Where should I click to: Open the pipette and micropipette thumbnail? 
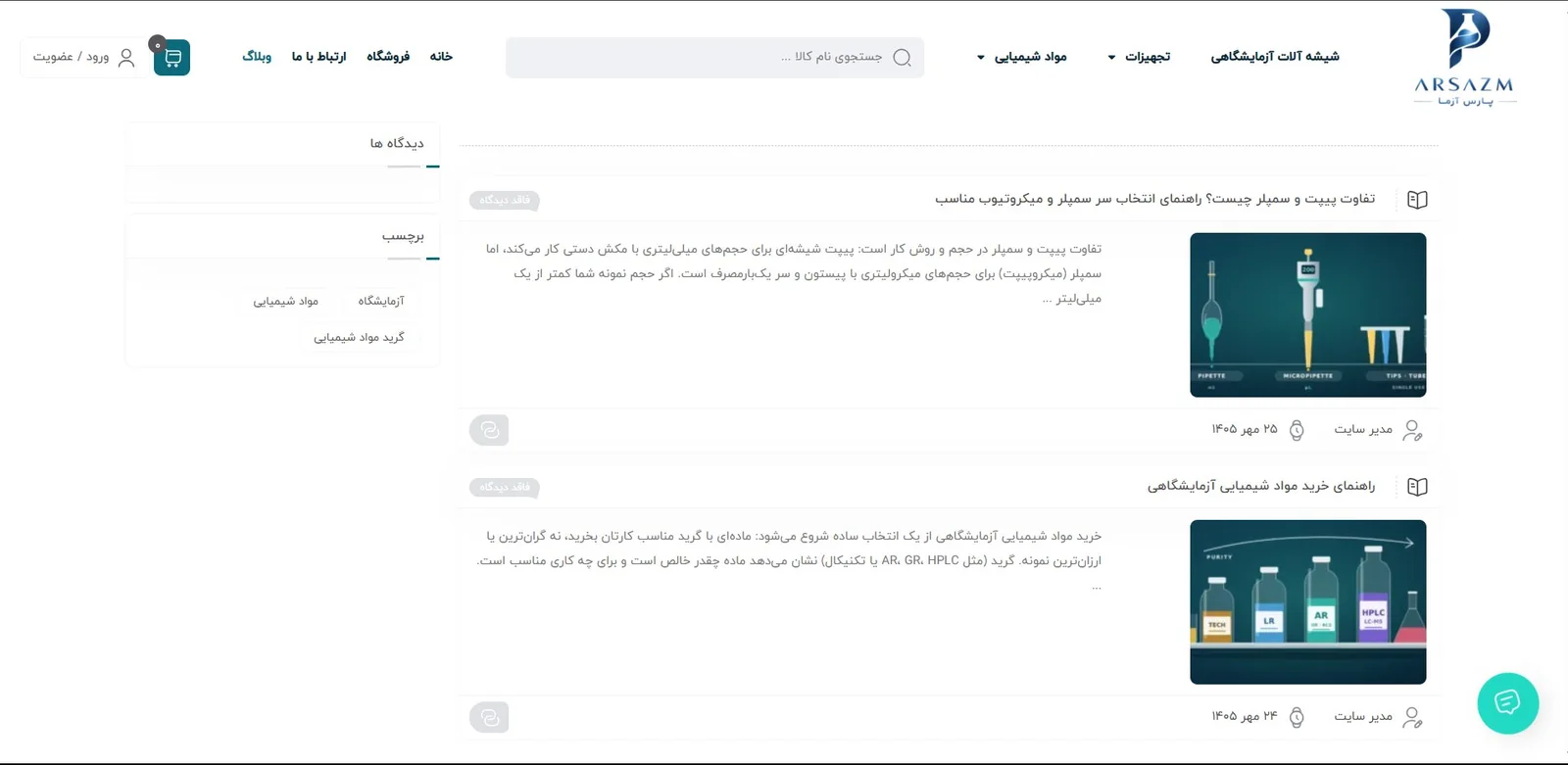1308,314
